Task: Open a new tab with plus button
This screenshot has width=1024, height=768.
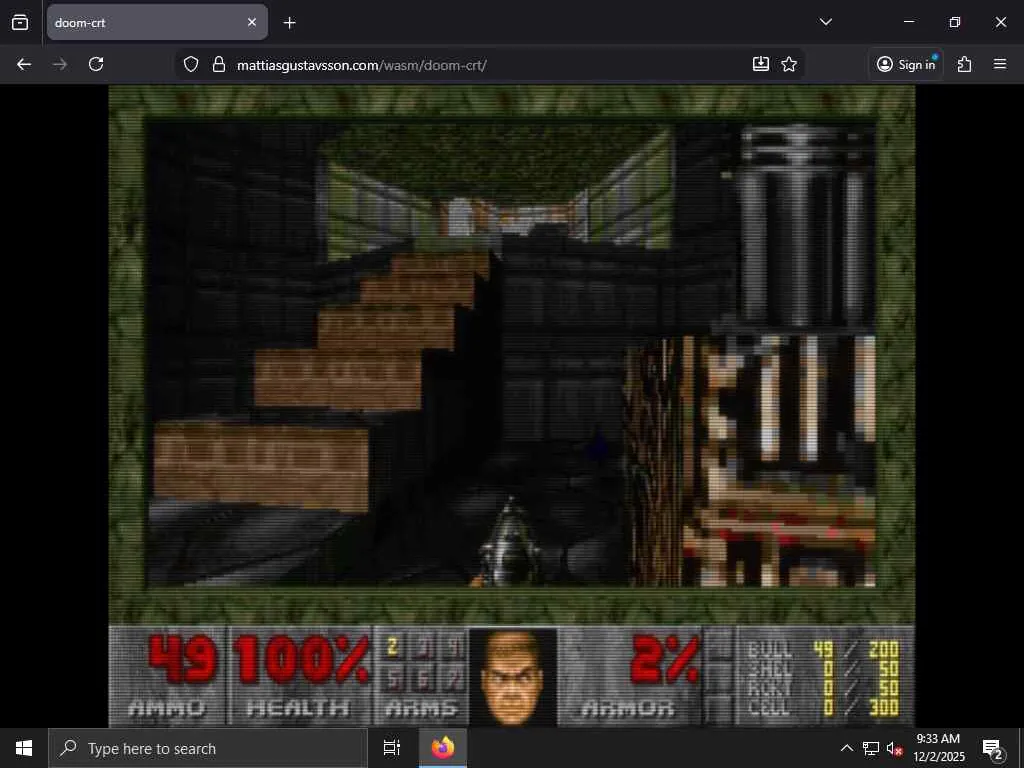Action: (289, 23)
